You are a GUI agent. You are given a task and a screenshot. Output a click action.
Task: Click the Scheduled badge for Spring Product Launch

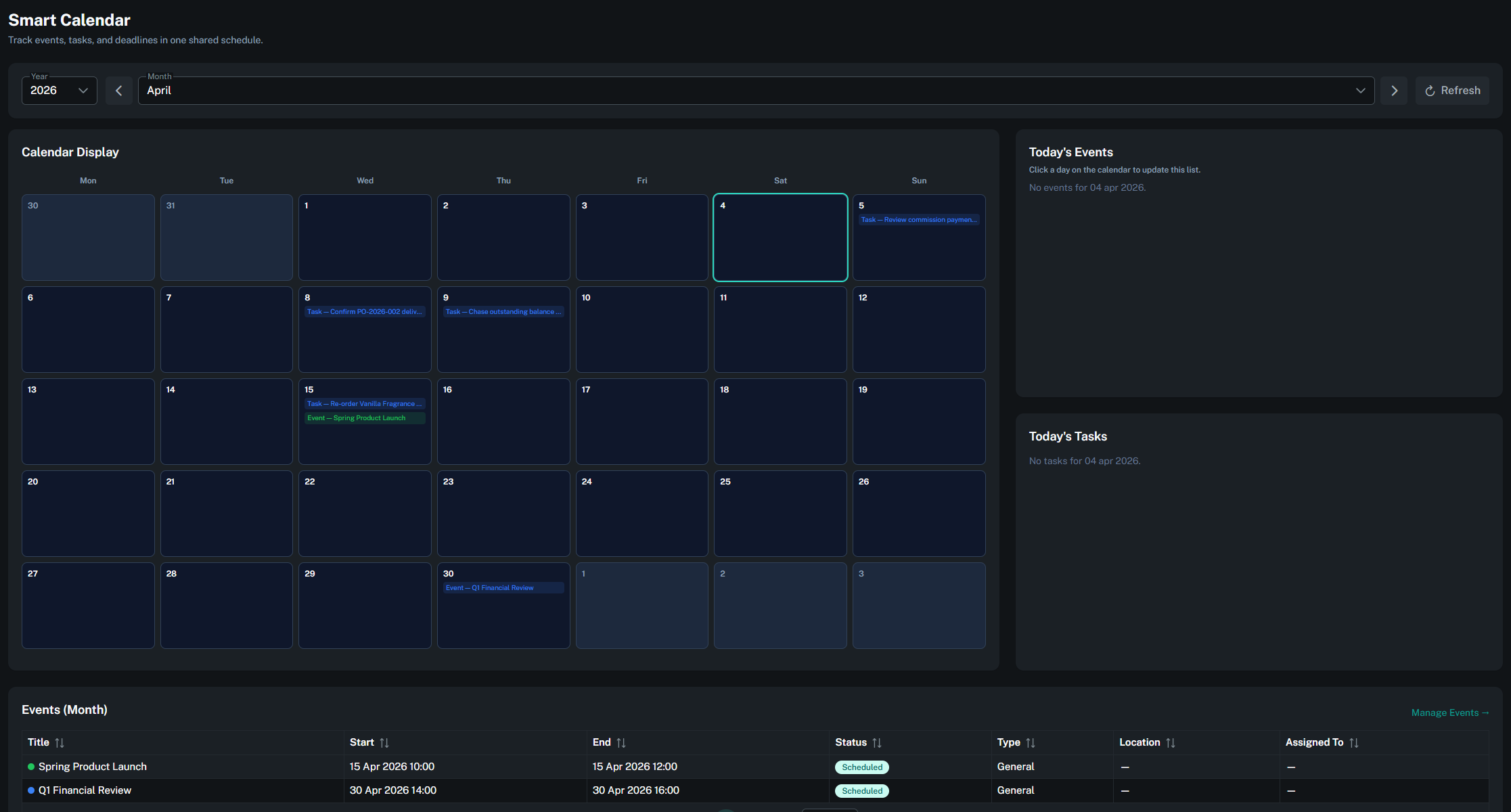pyautogui.click(x=862, y=767)
